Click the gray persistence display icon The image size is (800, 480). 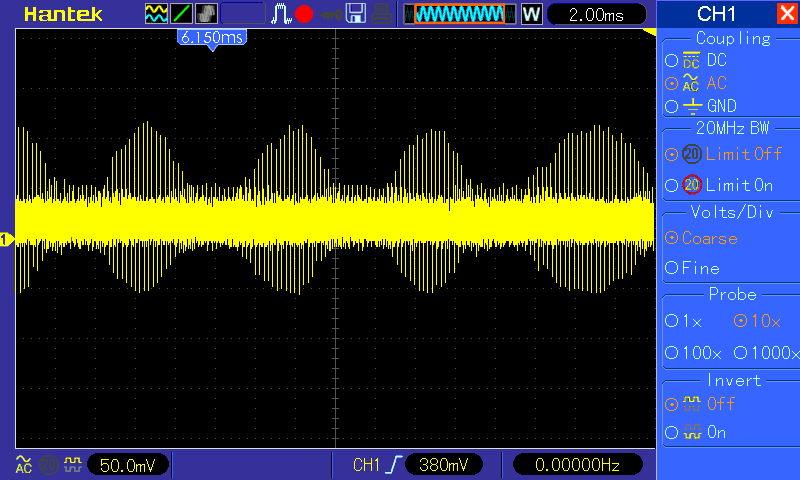(x=206, y=14)
